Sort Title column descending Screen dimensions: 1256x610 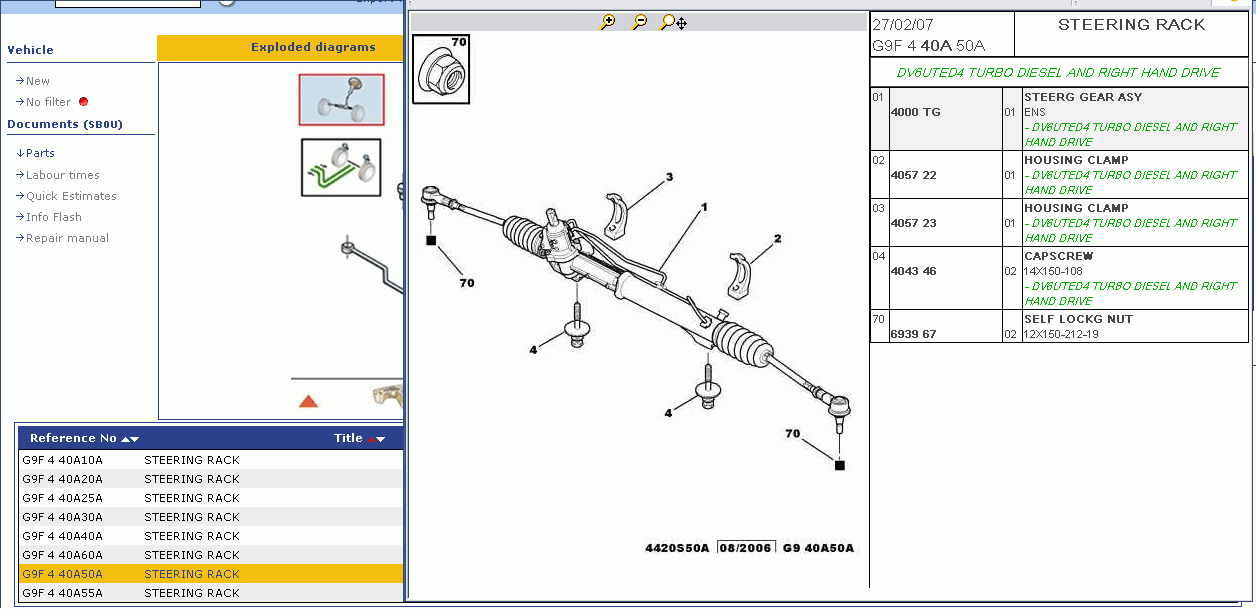[x=382, y=439]
